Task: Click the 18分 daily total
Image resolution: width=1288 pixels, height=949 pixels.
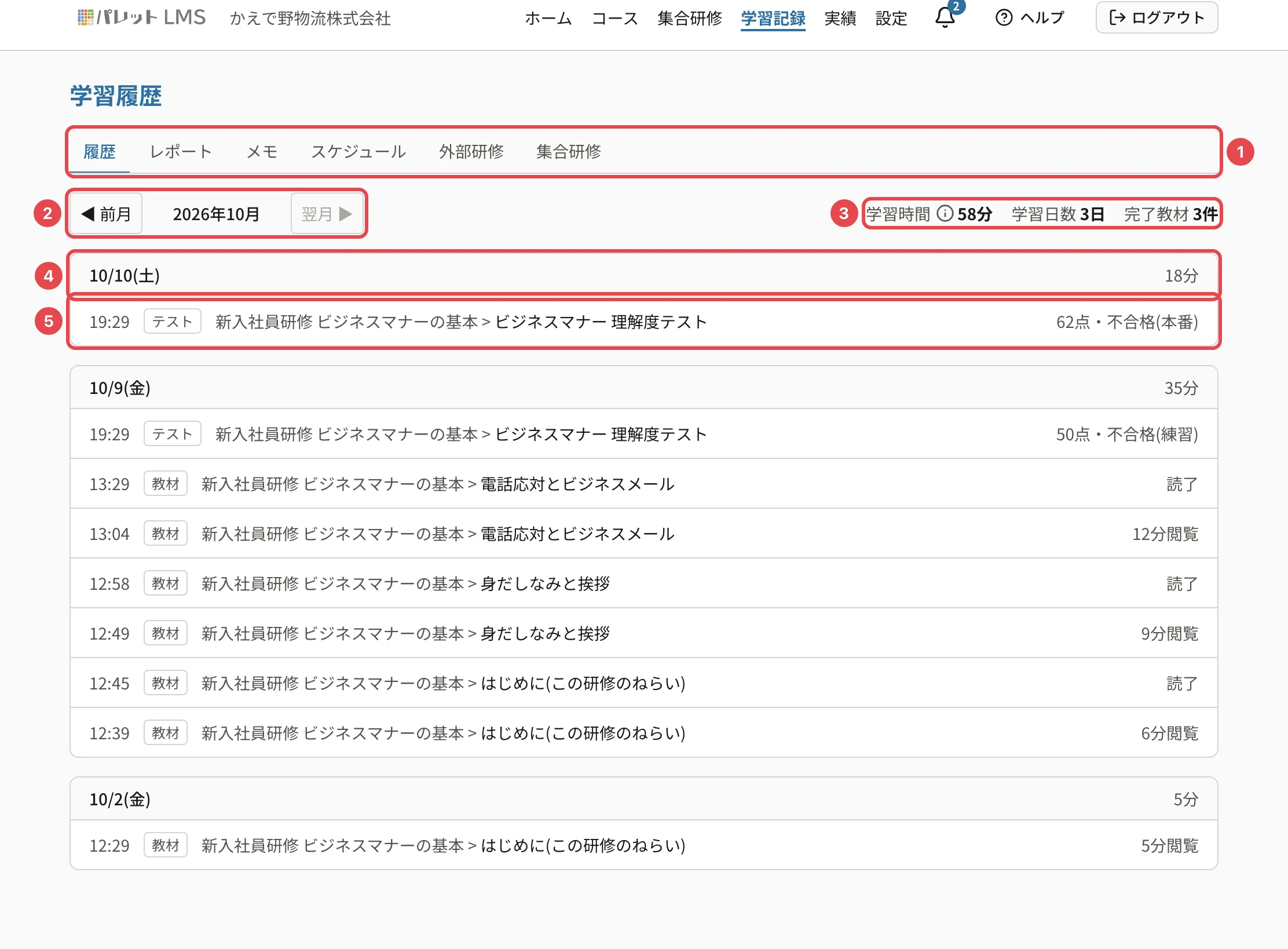Action: point(1181,275)
